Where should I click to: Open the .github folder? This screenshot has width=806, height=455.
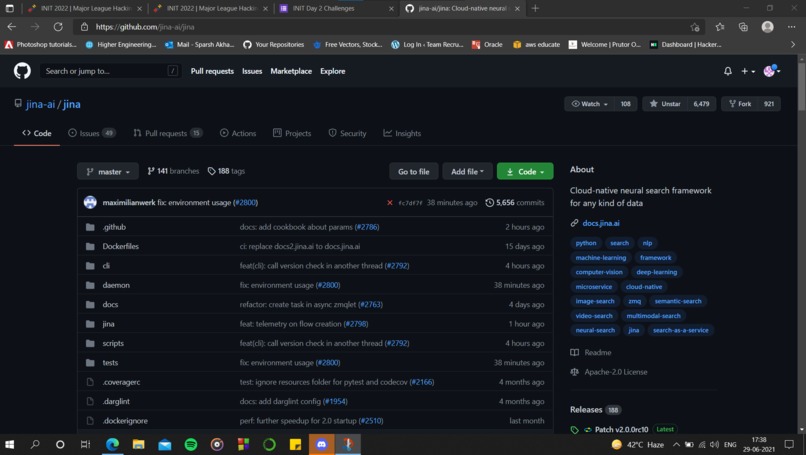(114, 227)
